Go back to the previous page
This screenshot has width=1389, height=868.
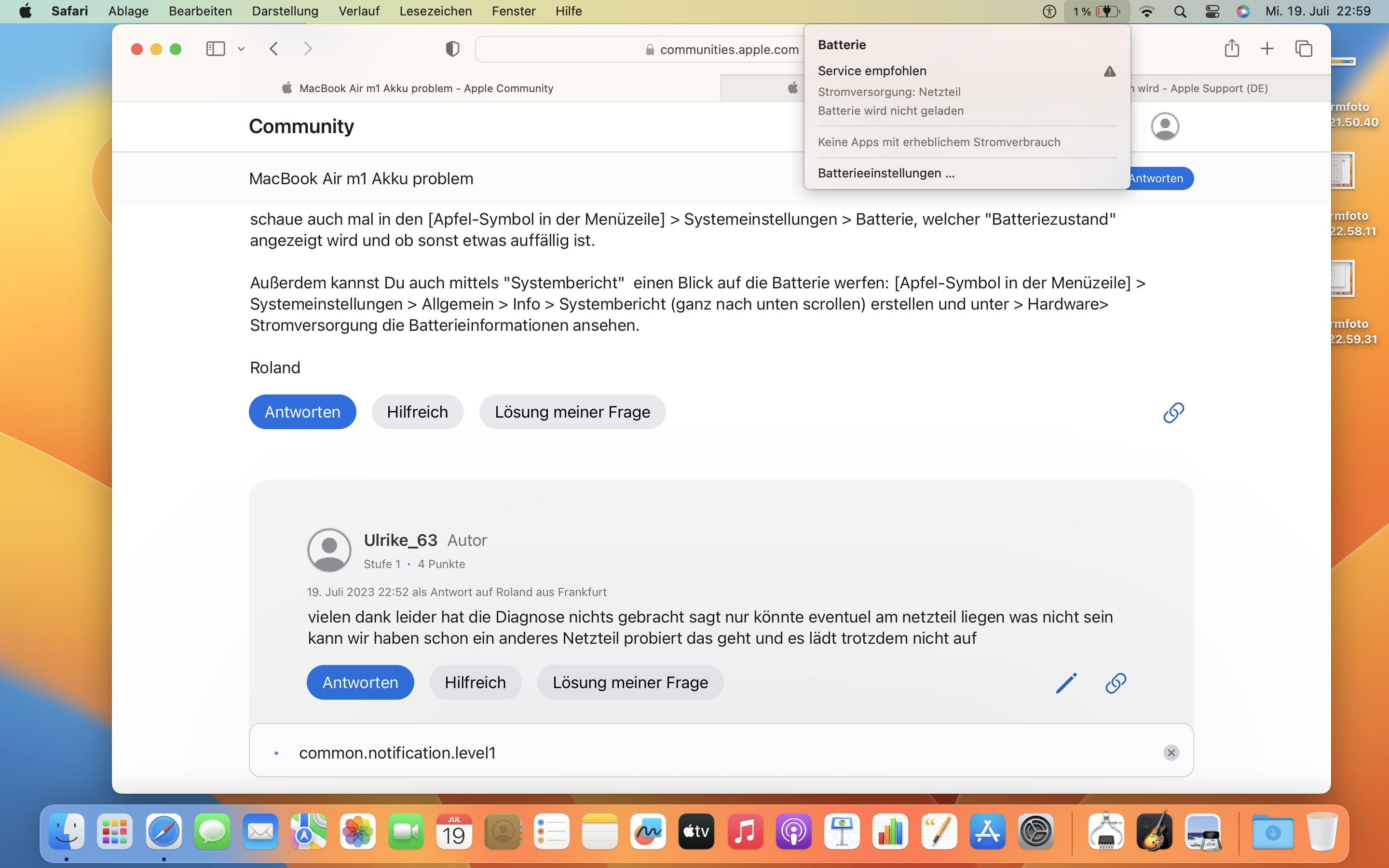274,49
